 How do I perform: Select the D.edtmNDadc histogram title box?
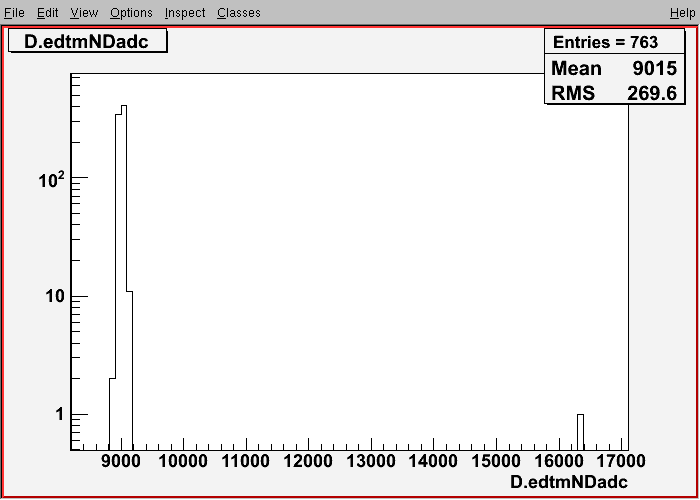(88, 41)
